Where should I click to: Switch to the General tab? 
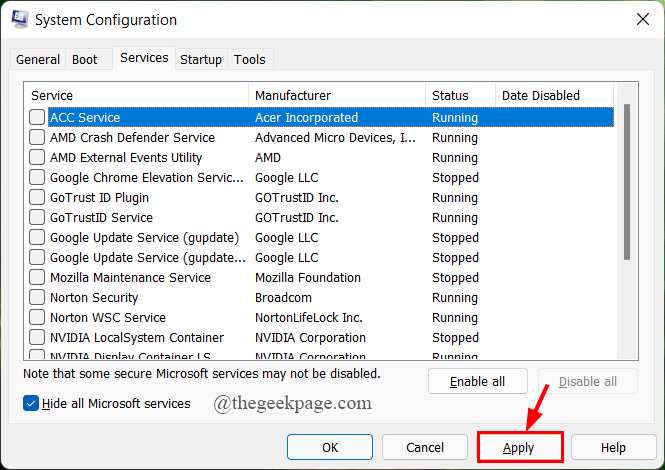click(x=38, y=59)
